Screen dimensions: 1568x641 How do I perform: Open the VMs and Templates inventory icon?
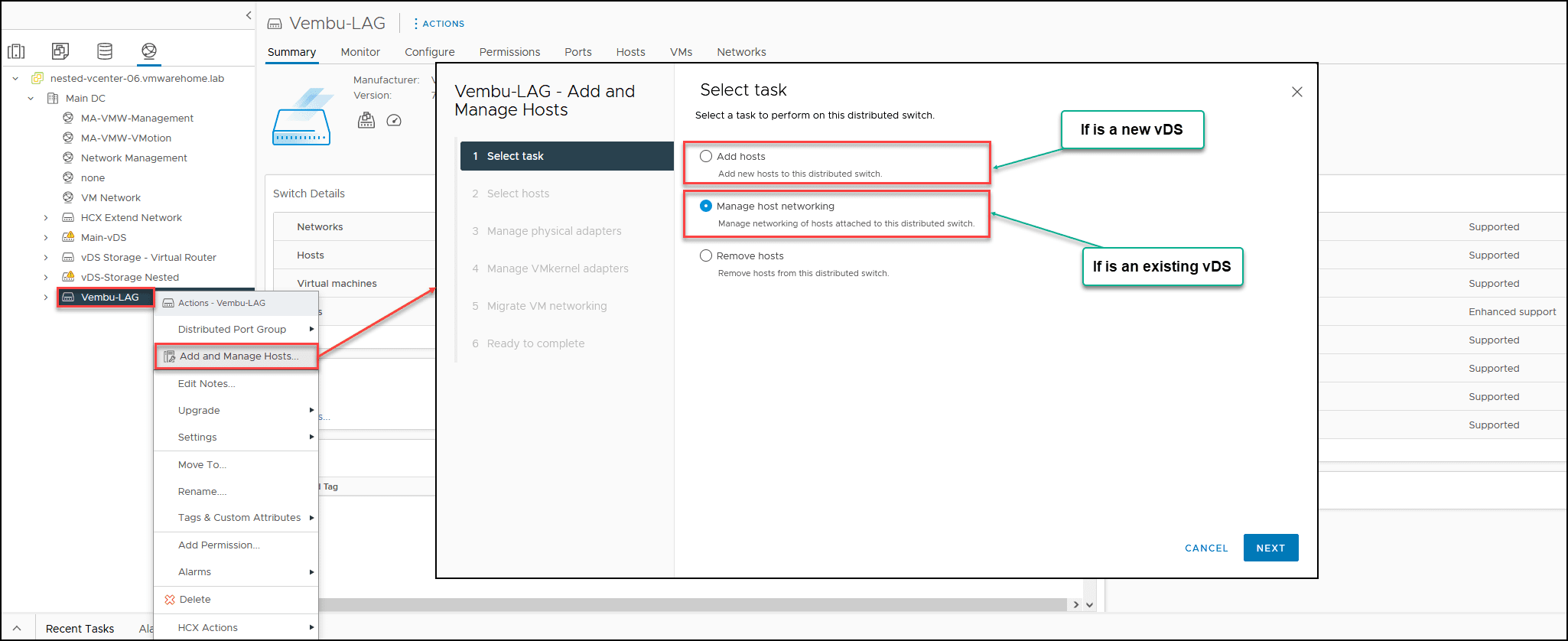tap(60, 51)
